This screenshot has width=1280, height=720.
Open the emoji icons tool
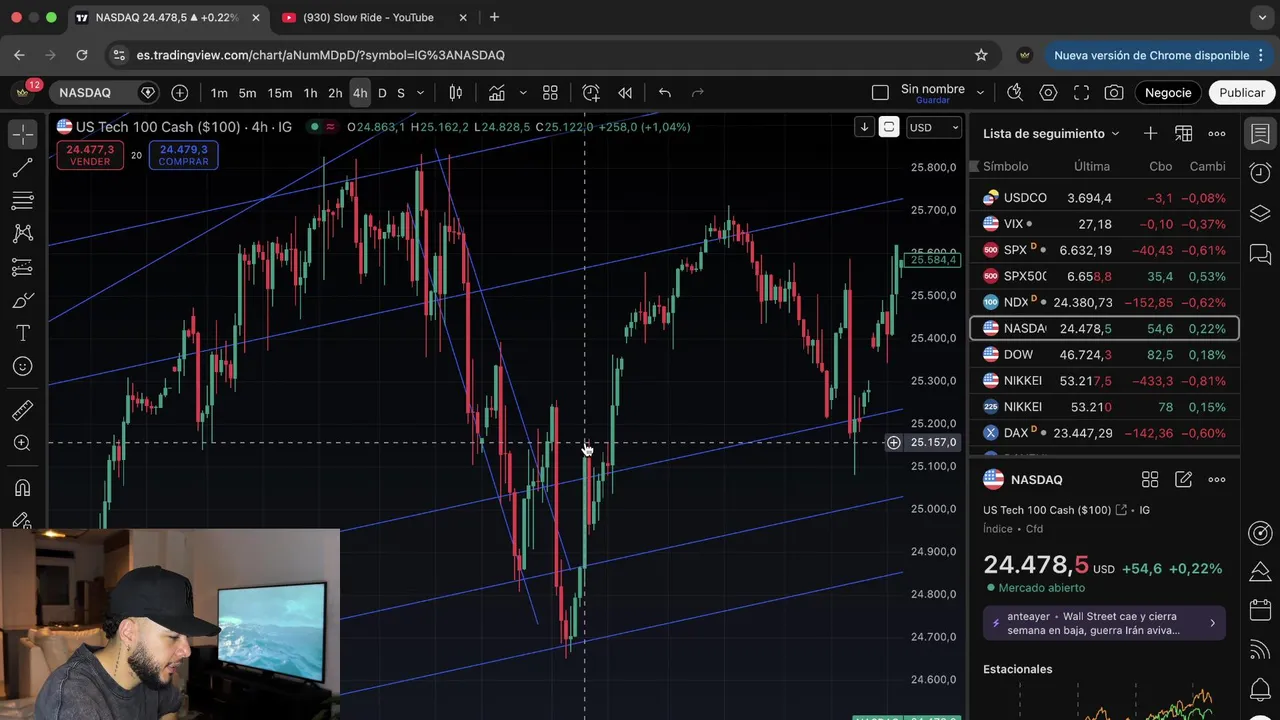(x=22, y=366)
